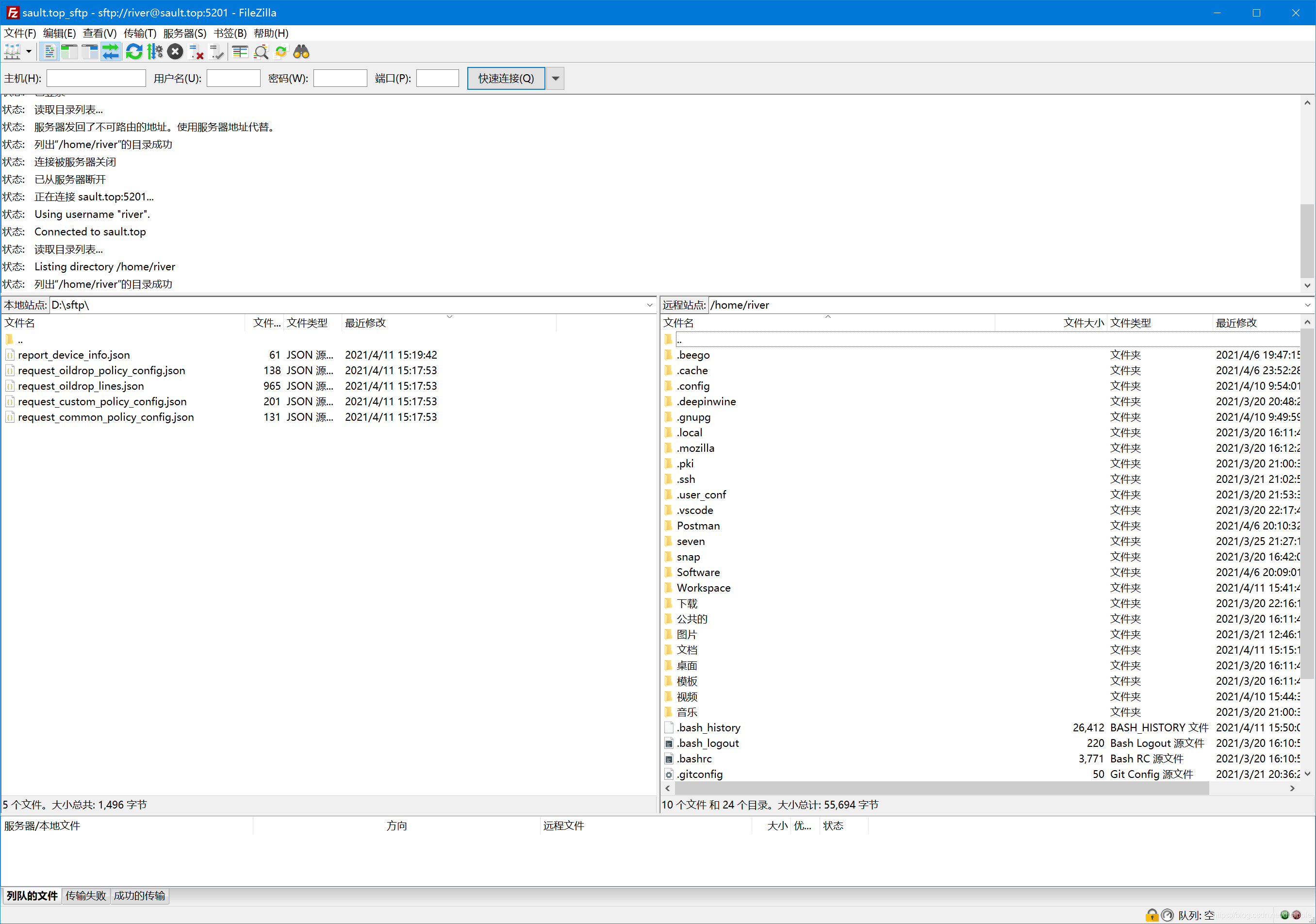Open the directory listing filters dialog

pos(240,52)
